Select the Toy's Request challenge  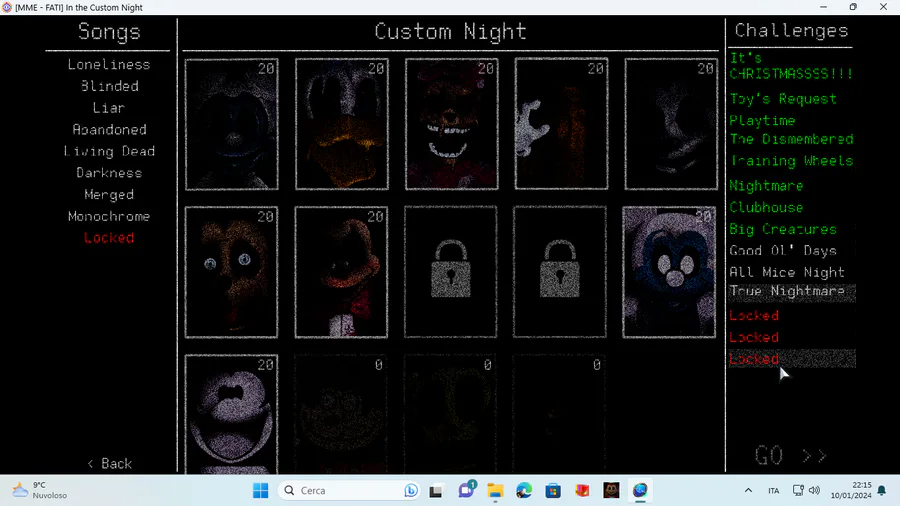pos(783,99)
